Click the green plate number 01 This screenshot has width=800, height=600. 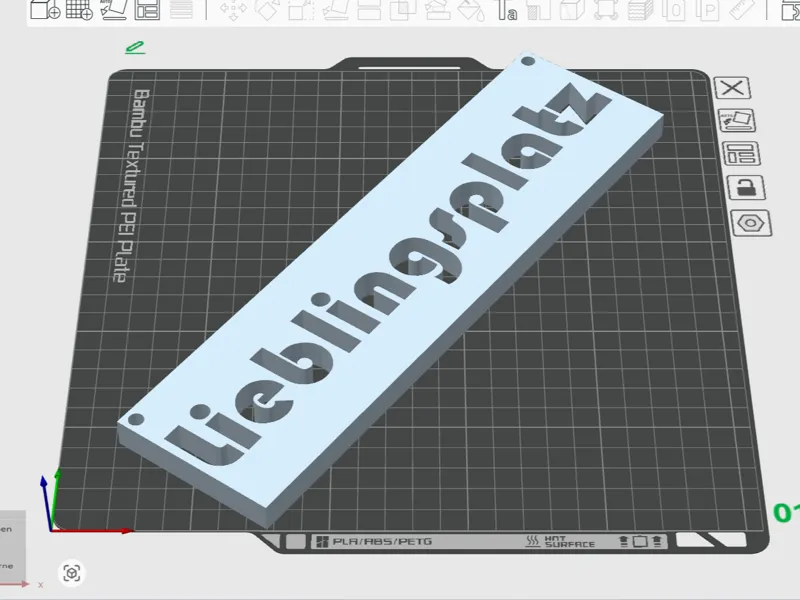point(786,513)
